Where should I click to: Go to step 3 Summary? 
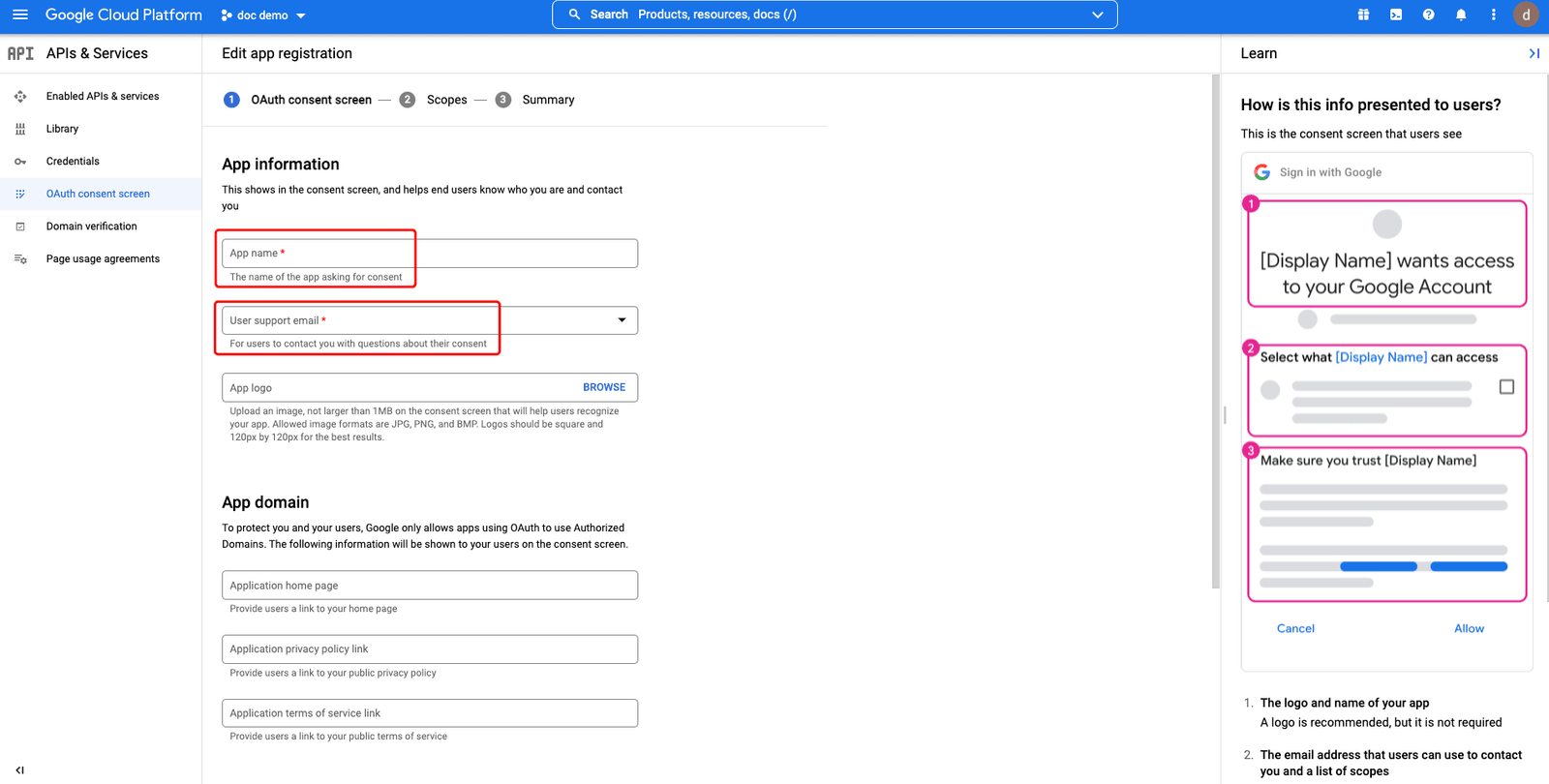[534, 100]
